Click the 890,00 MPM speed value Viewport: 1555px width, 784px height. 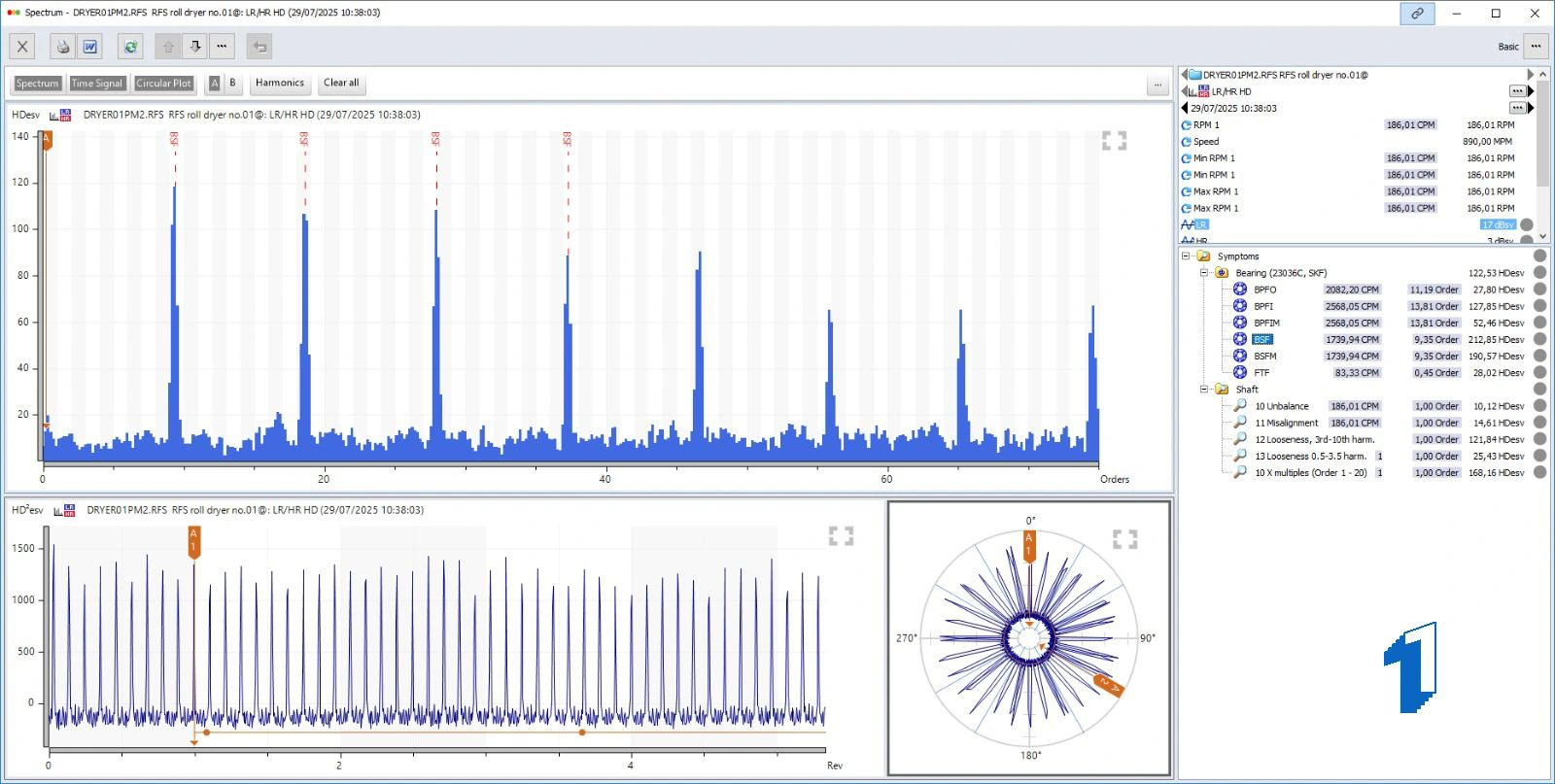(x=1487, y=142)
